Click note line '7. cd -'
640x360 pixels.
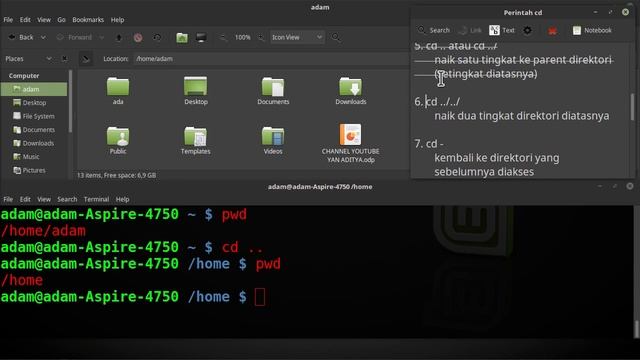(x=429, y=144)
